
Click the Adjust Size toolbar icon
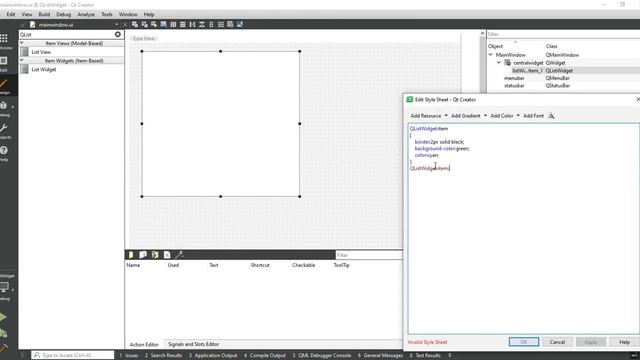240,24
